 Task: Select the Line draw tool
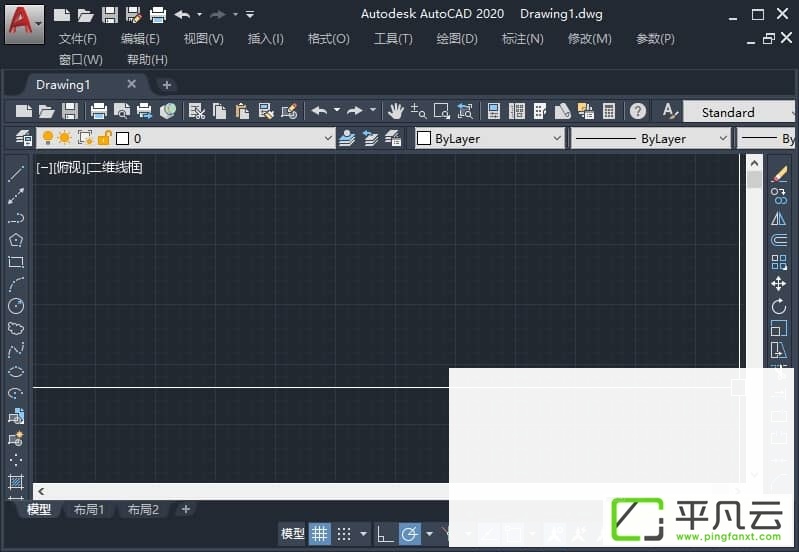[x=16, y=173]
